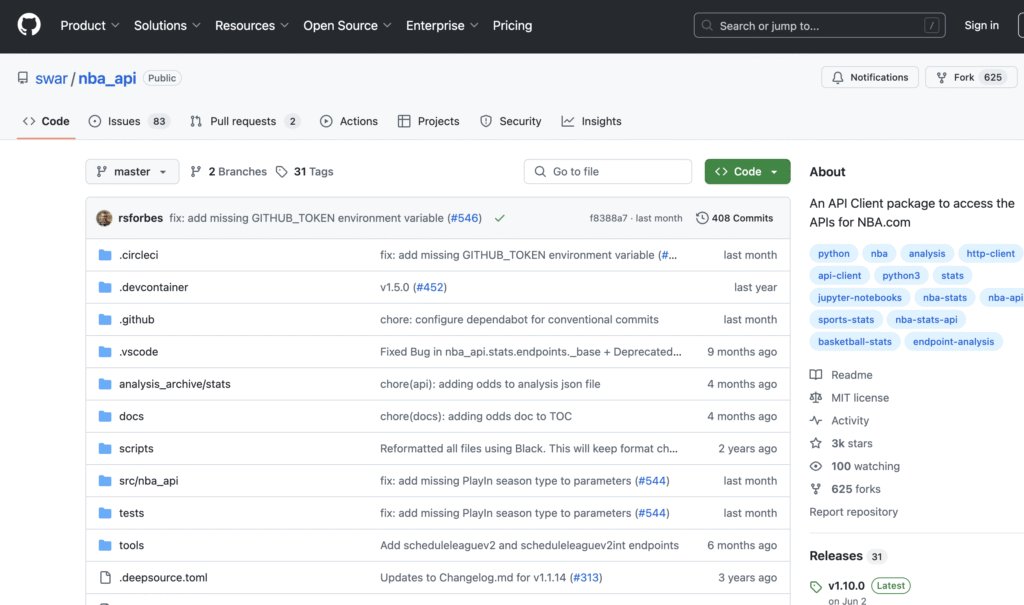1024x605 pixels.
Task: Click commit hash f8388a7
Action: pyautogui.click(x=609, y=218)
